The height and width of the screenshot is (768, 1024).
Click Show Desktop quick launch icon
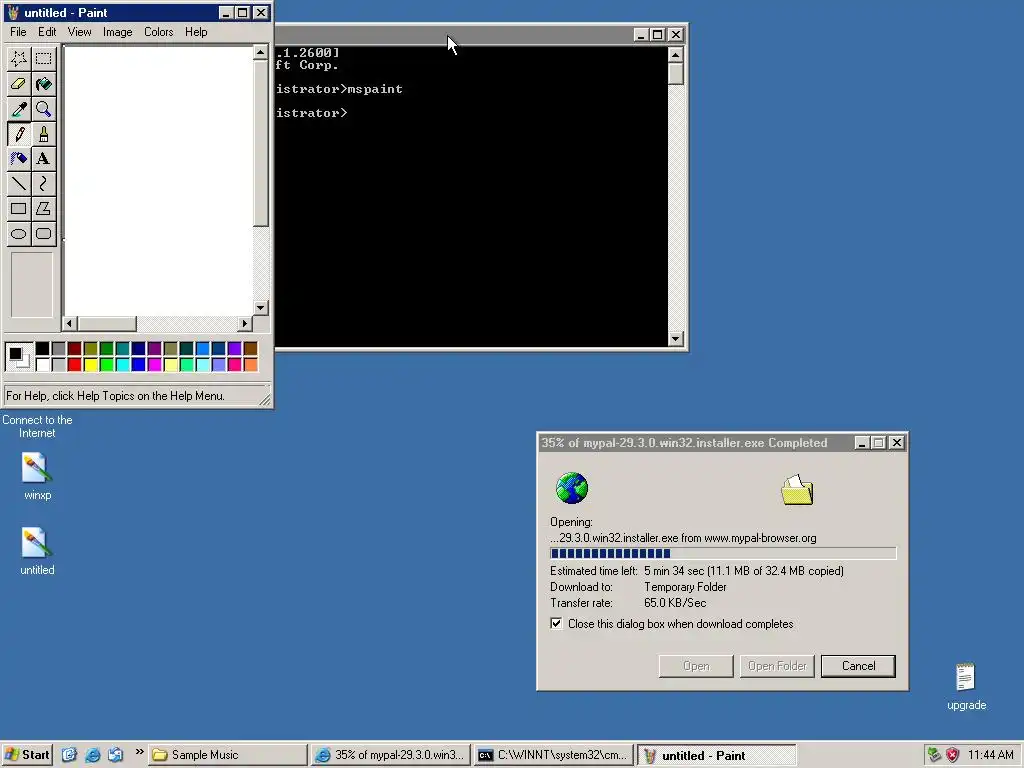point(70,755)
